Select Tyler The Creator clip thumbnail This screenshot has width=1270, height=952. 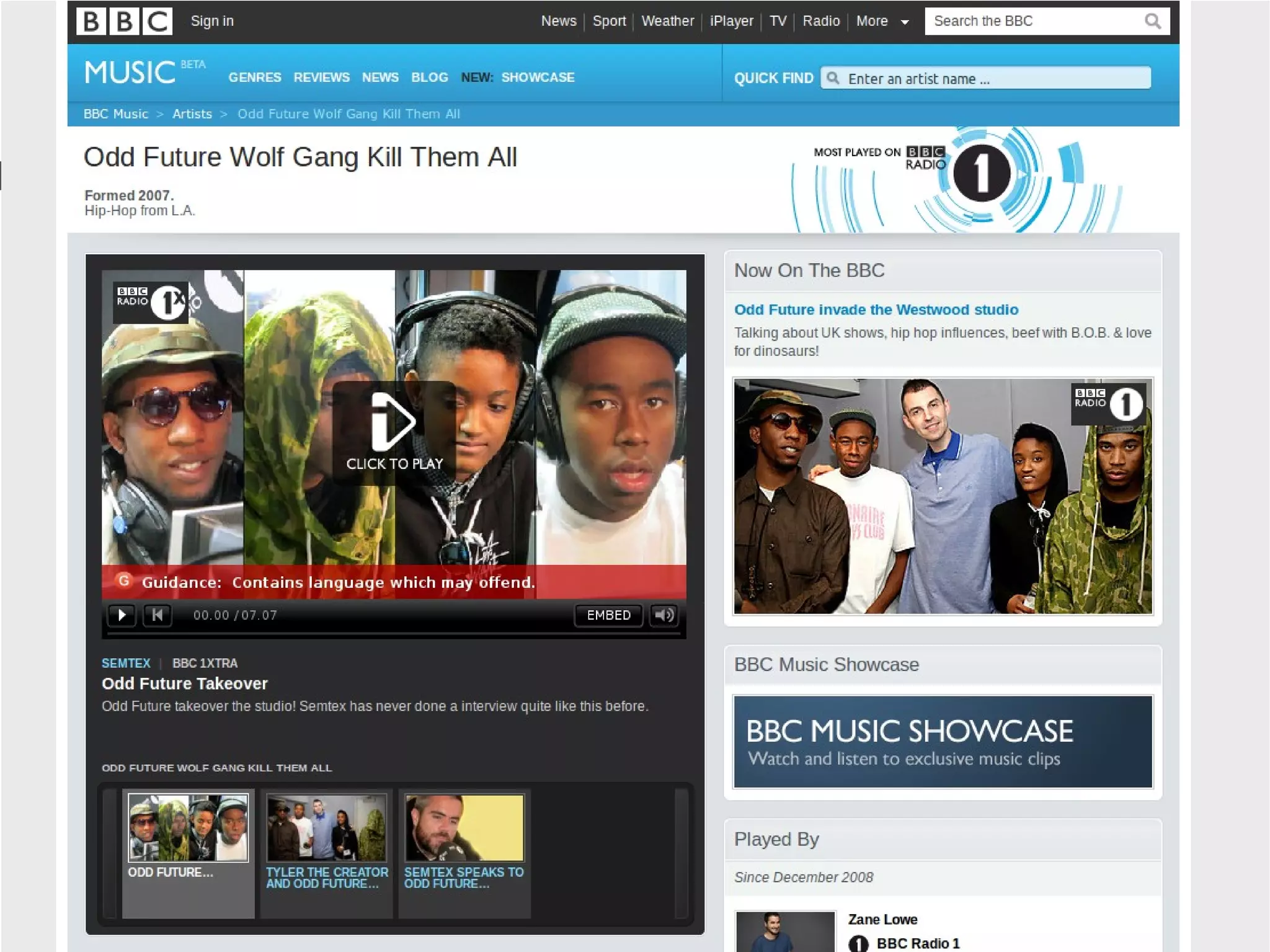[326, 829]
